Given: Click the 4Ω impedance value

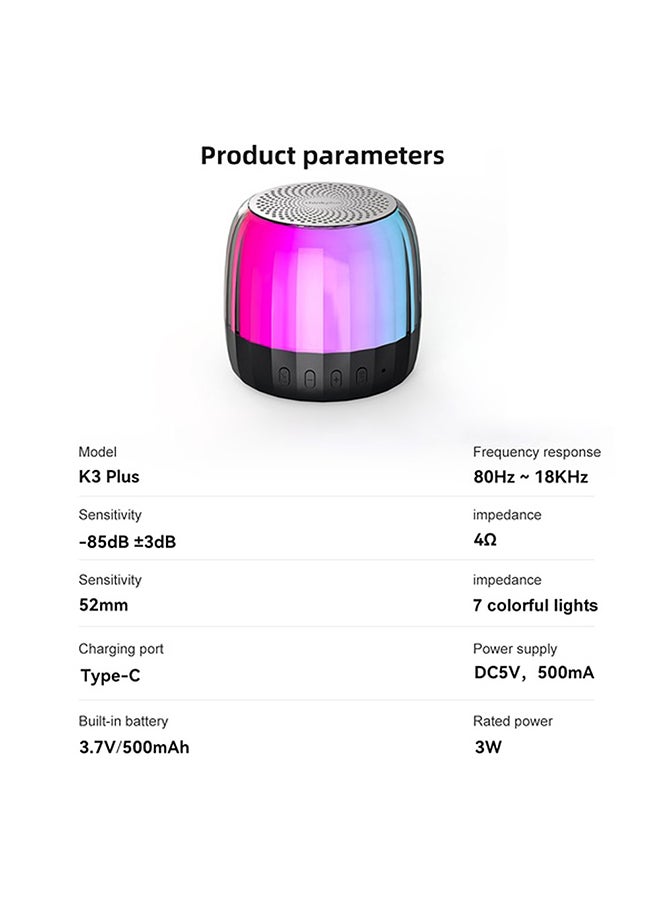Looking at the screenshot, I should tap(485, 540).
